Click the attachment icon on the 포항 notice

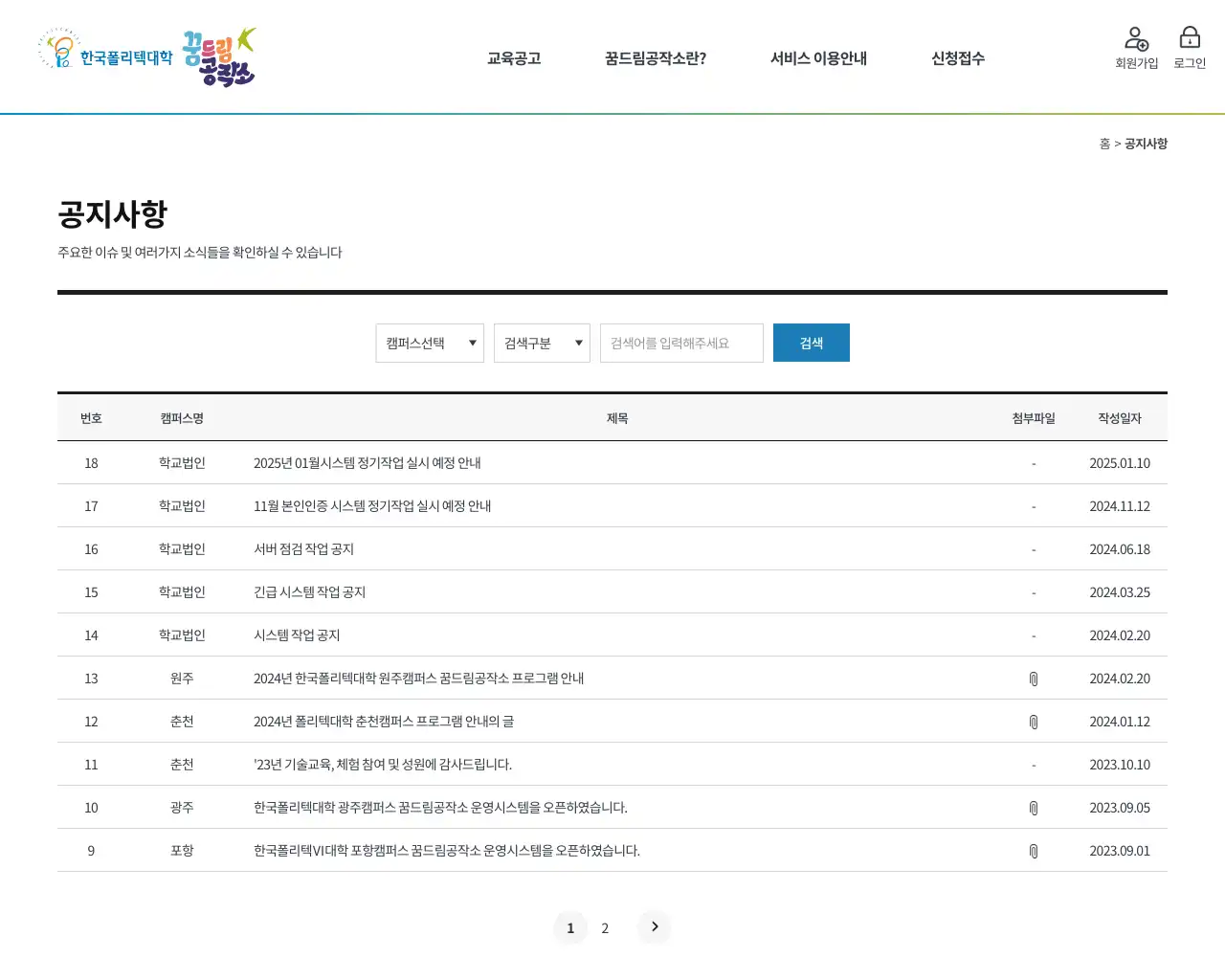coord(1034,850)
